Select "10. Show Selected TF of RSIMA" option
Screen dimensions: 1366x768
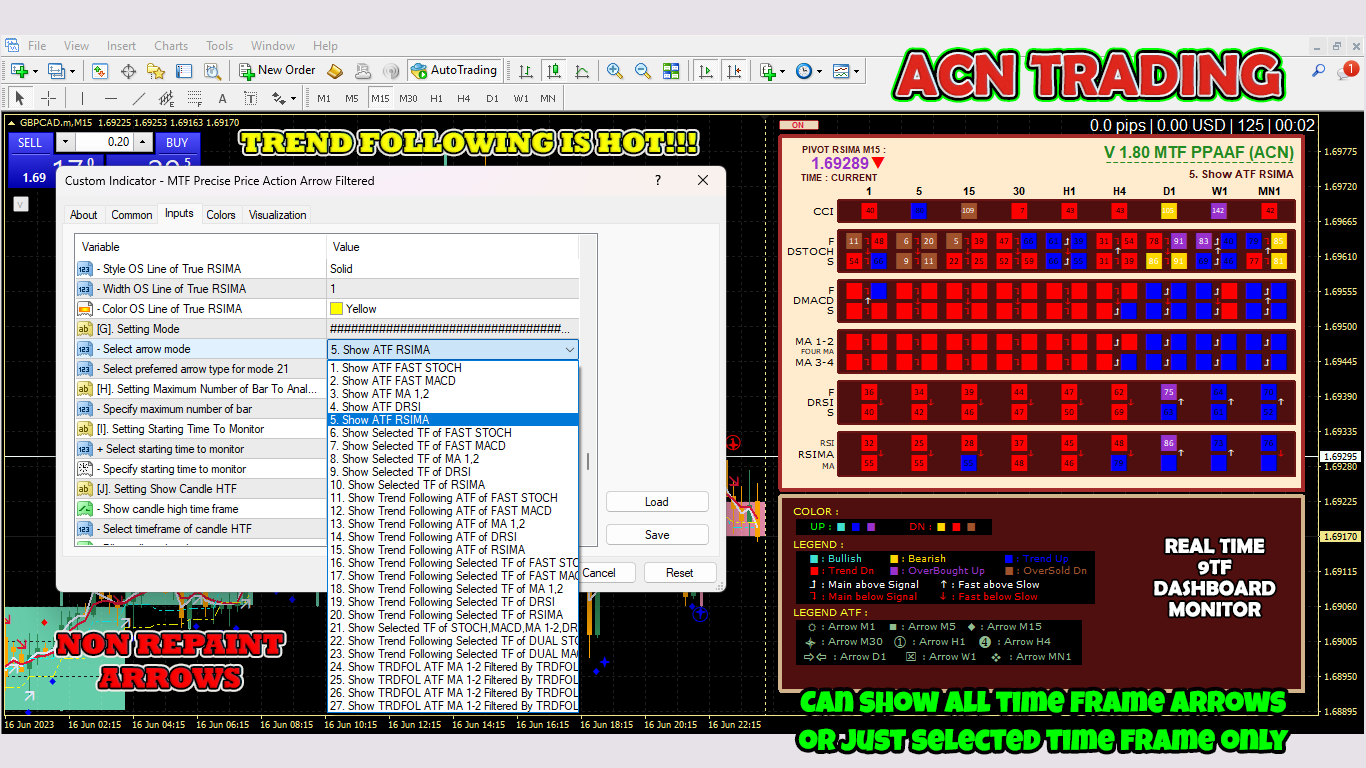[x=453, y=485]
